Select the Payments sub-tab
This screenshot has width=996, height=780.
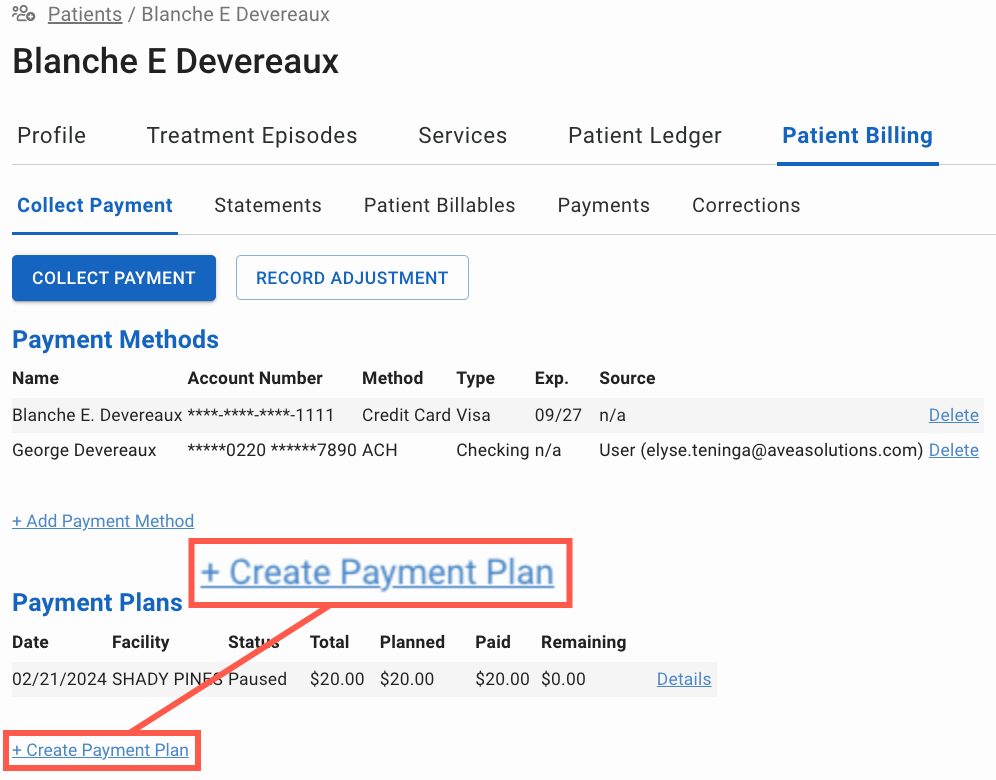coord(603,205)
